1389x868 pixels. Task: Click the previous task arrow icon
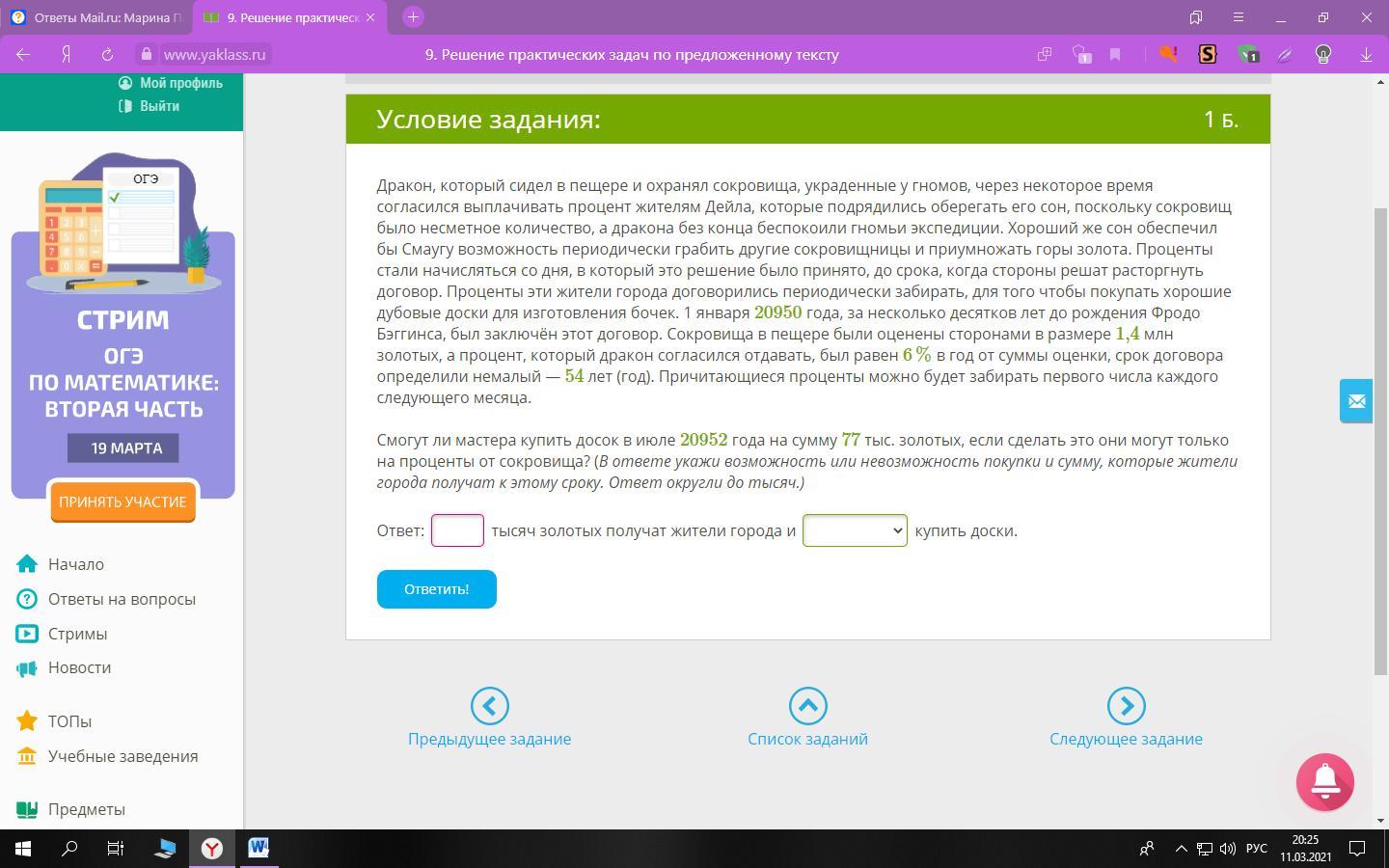click(x=489, y=706)
